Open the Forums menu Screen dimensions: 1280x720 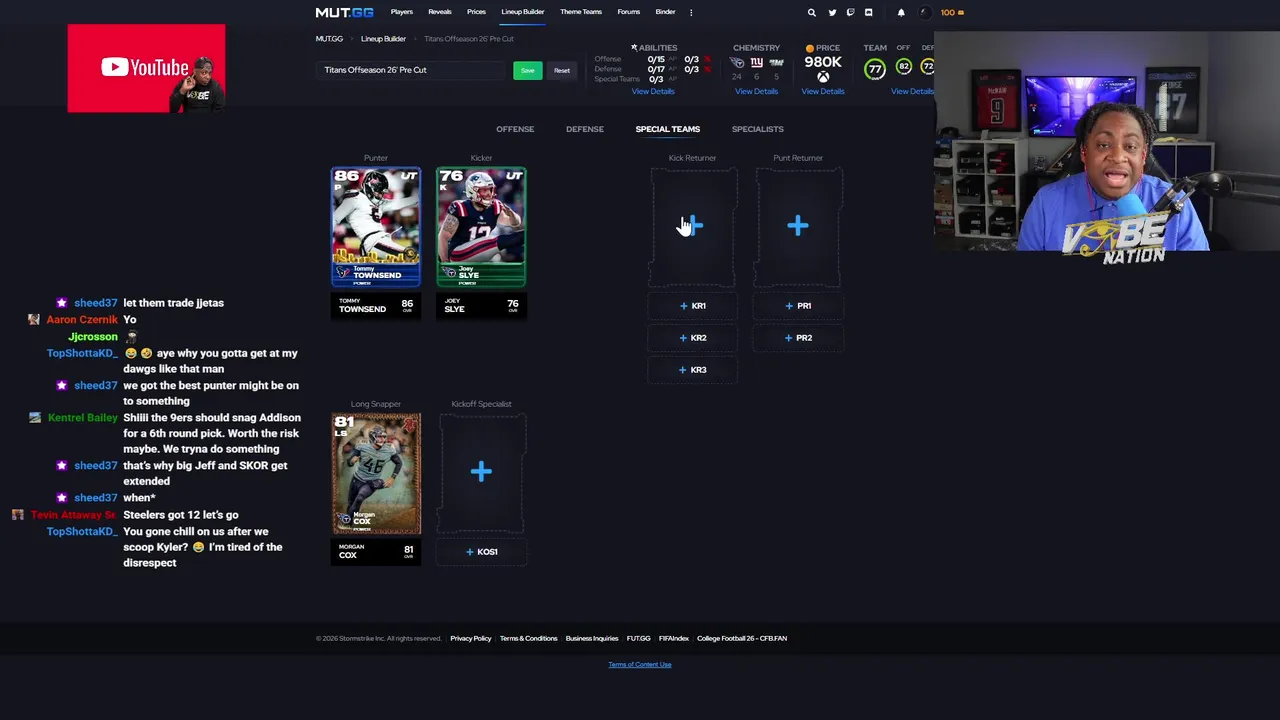[629, 12]
